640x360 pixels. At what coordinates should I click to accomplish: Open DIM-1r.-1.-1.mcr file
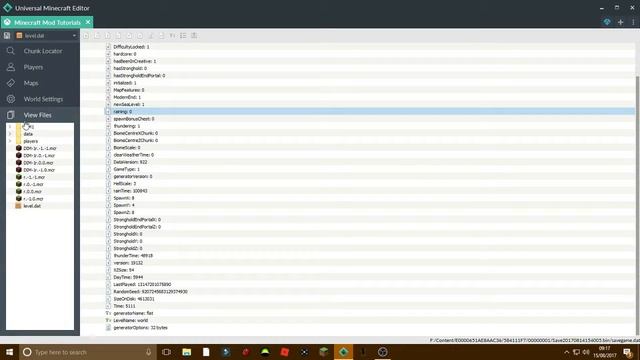coord(39,148)
